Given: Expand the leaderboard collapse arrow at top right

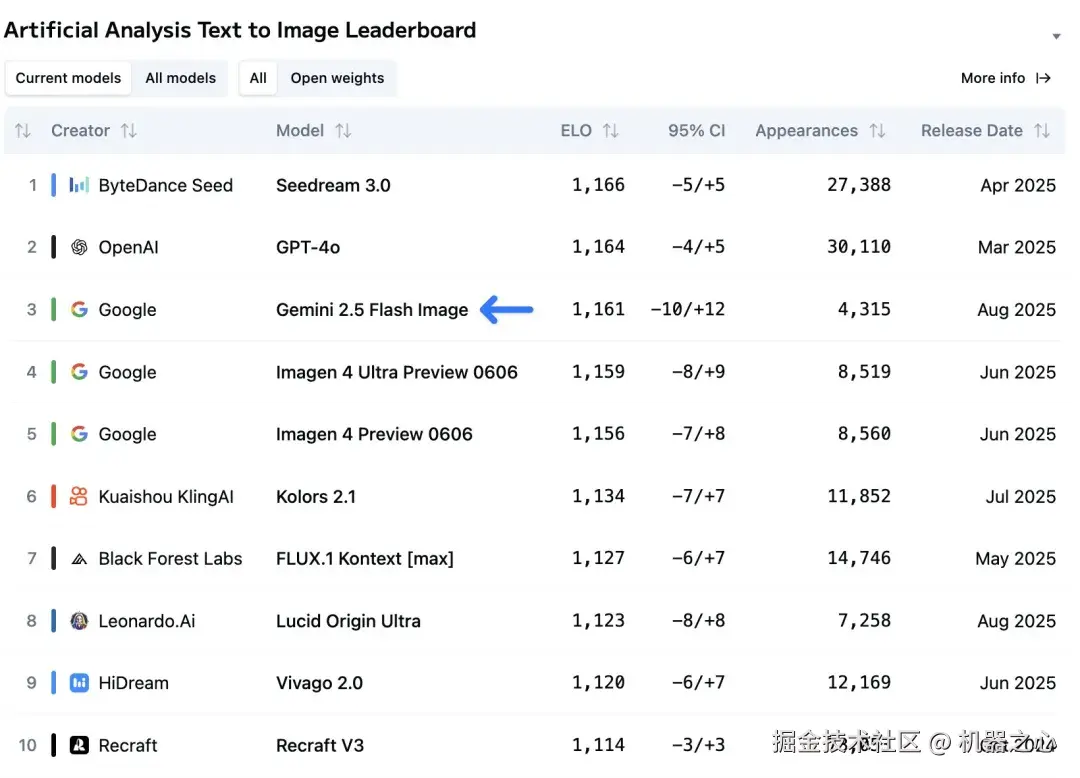Looking at the screenshot, I should click(1056, 37).
